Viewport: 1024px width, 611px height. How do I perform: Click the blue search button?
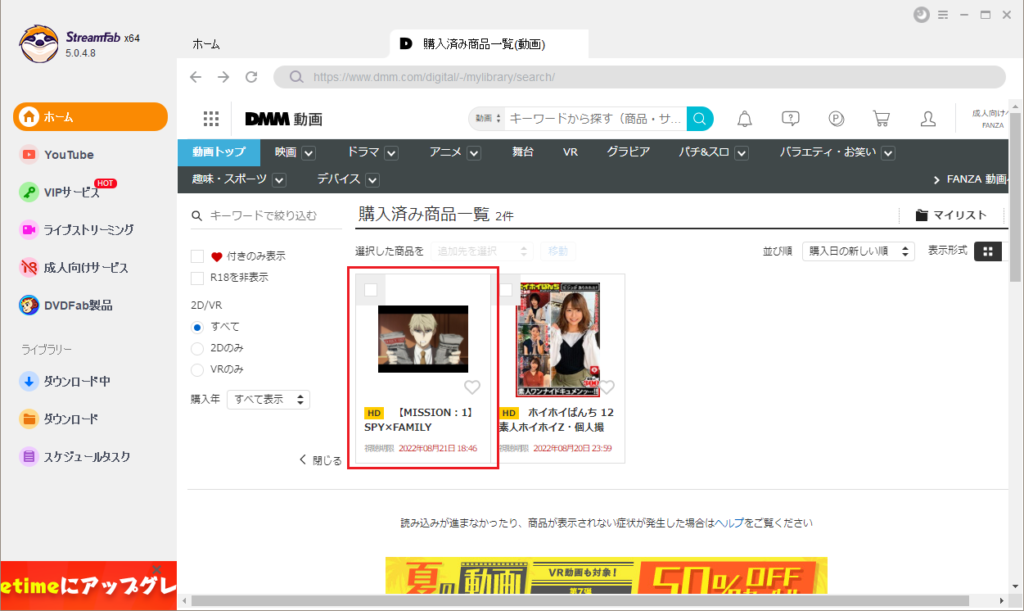tap(700, 119)
